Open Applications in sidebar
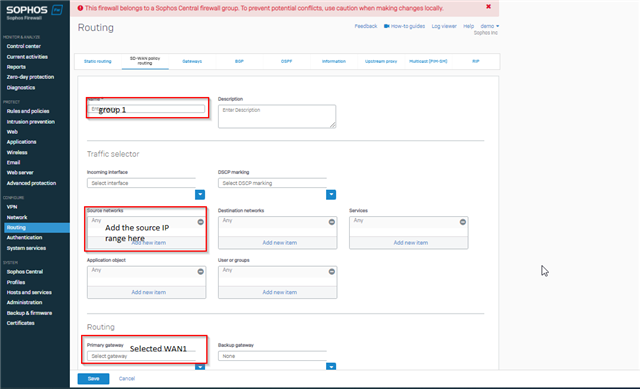 [21, 142]
